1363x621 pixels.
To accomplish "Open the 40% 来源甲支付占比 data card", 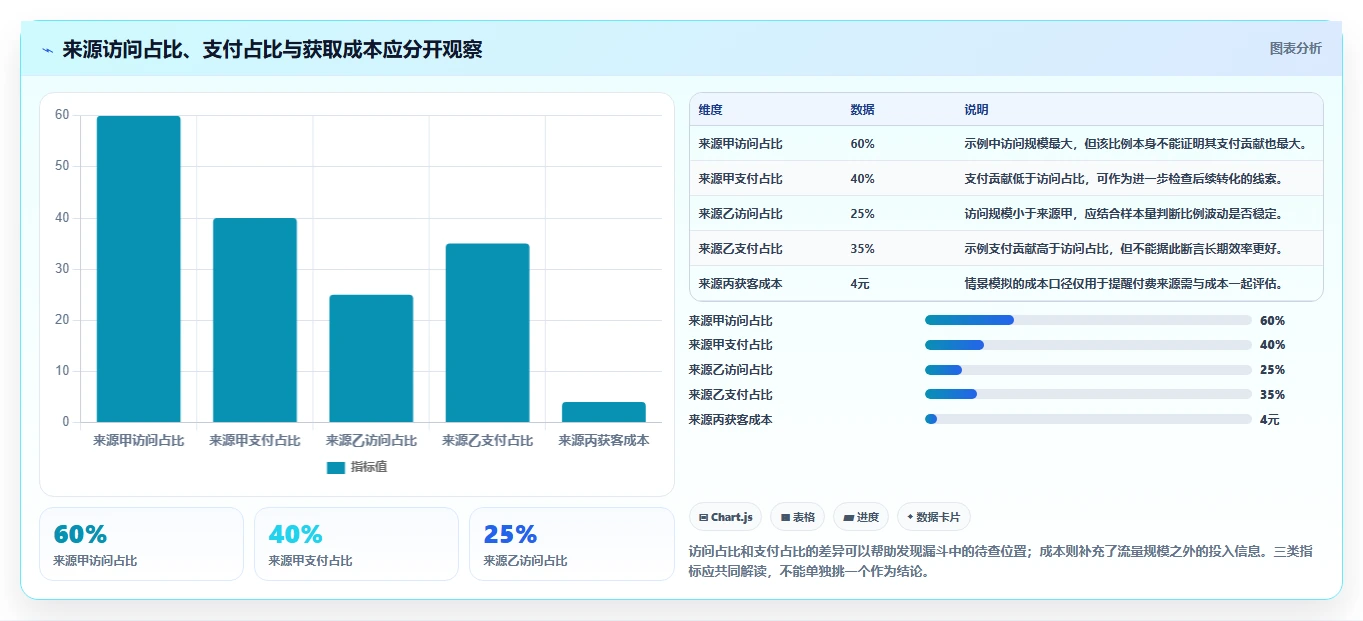I will pyautogui.click(x=356, y=544).
